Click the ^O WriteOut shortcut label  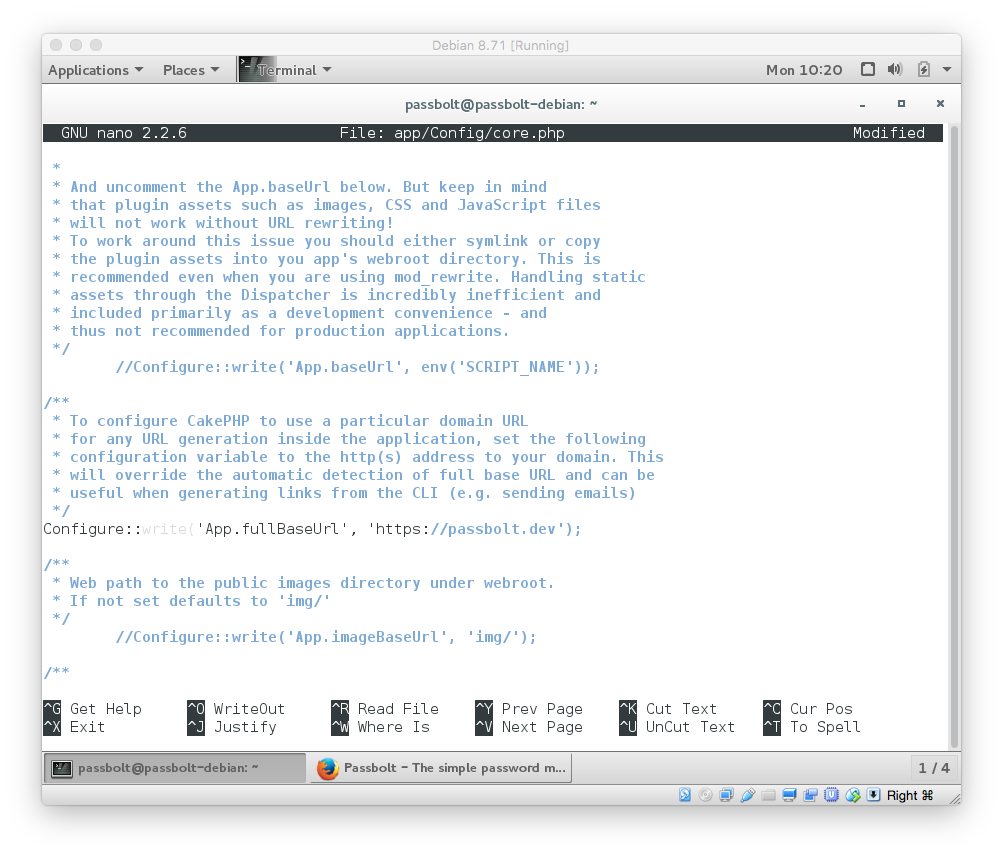pos(236,709)
